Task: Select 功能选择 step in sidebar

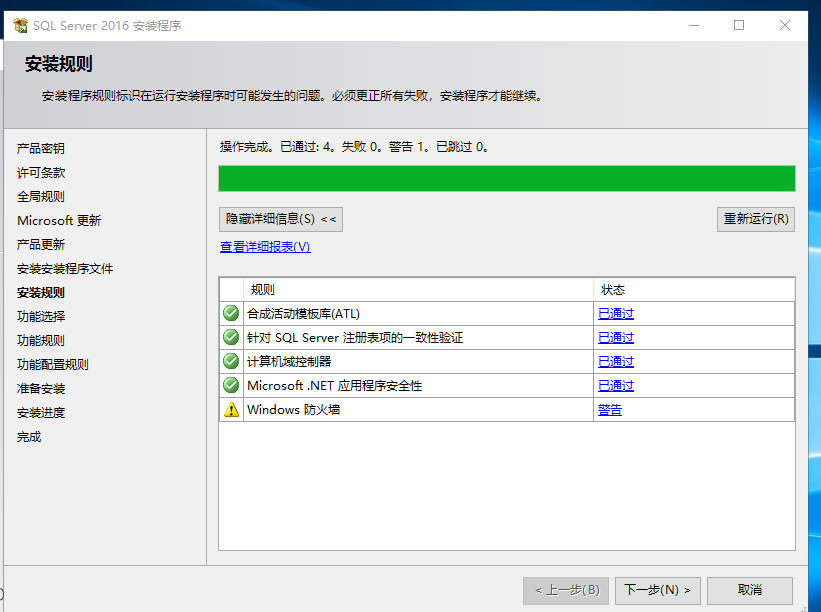Action: 41,317
